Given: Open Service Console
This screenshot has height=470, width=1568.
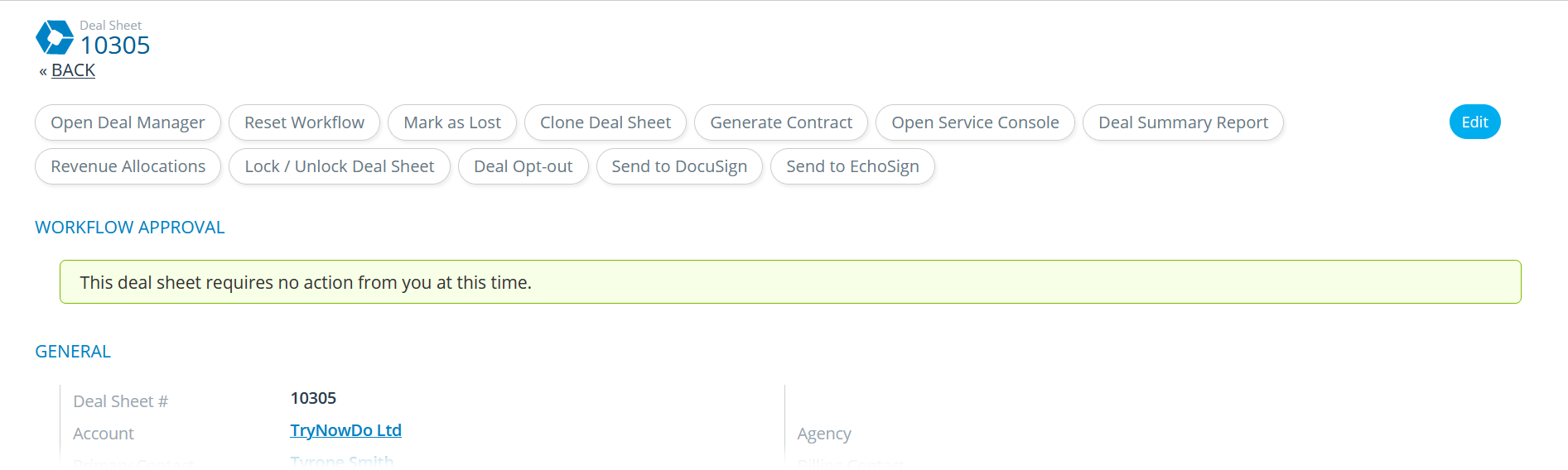Looking at the screenshot, I should click(x=975, y=122).
